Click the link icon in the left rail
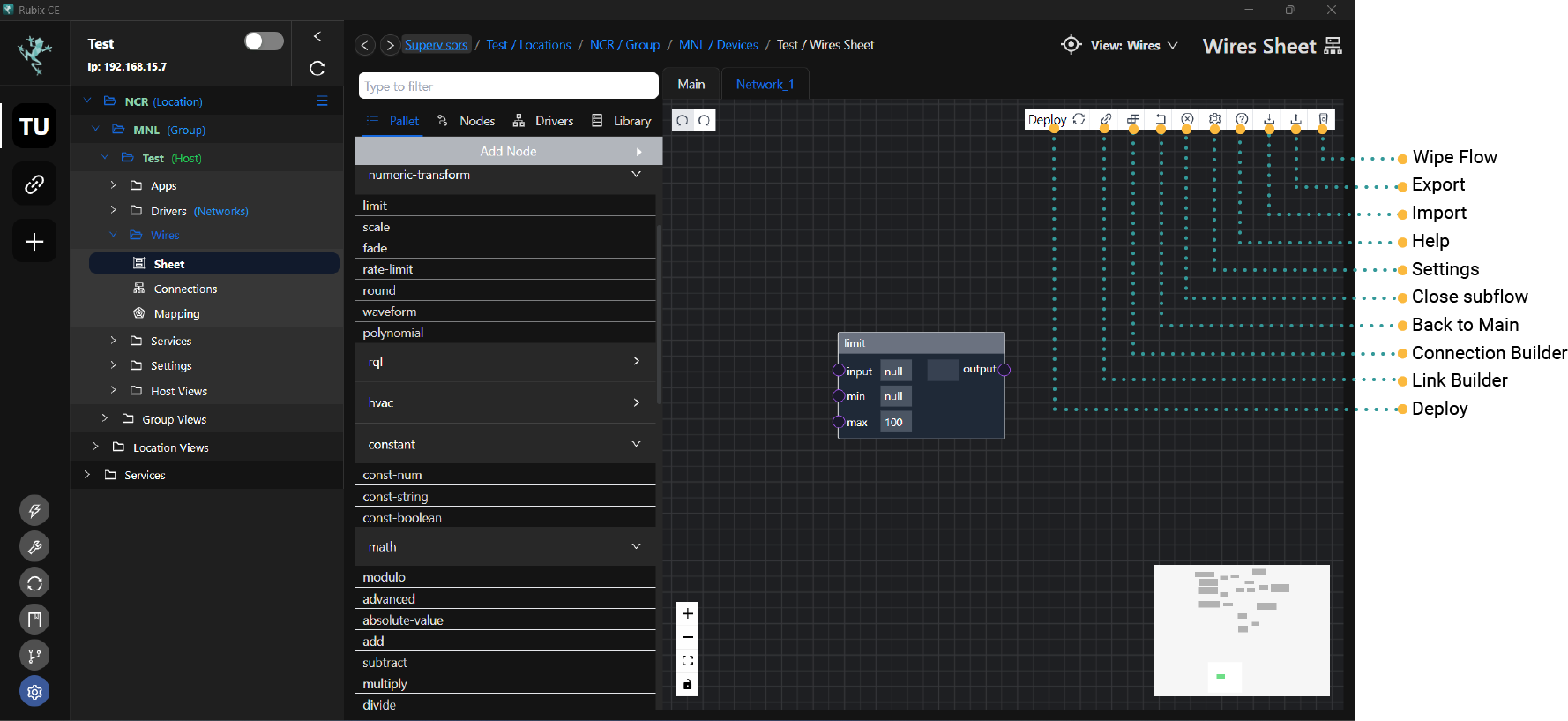 [34, 184]
